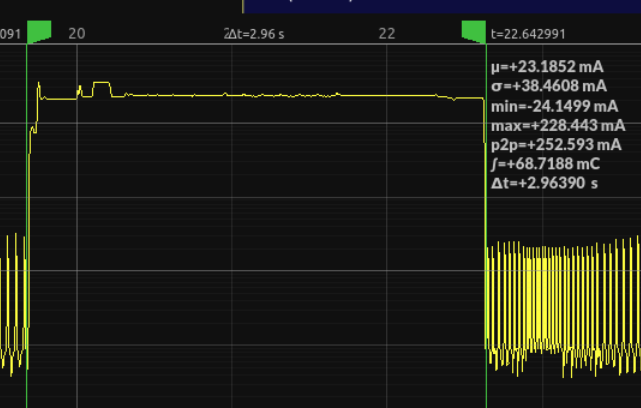The height and width of the screenshot is (408, 641).
Task: Click the 091 label at left of time axis
Action: pos(10,33)
